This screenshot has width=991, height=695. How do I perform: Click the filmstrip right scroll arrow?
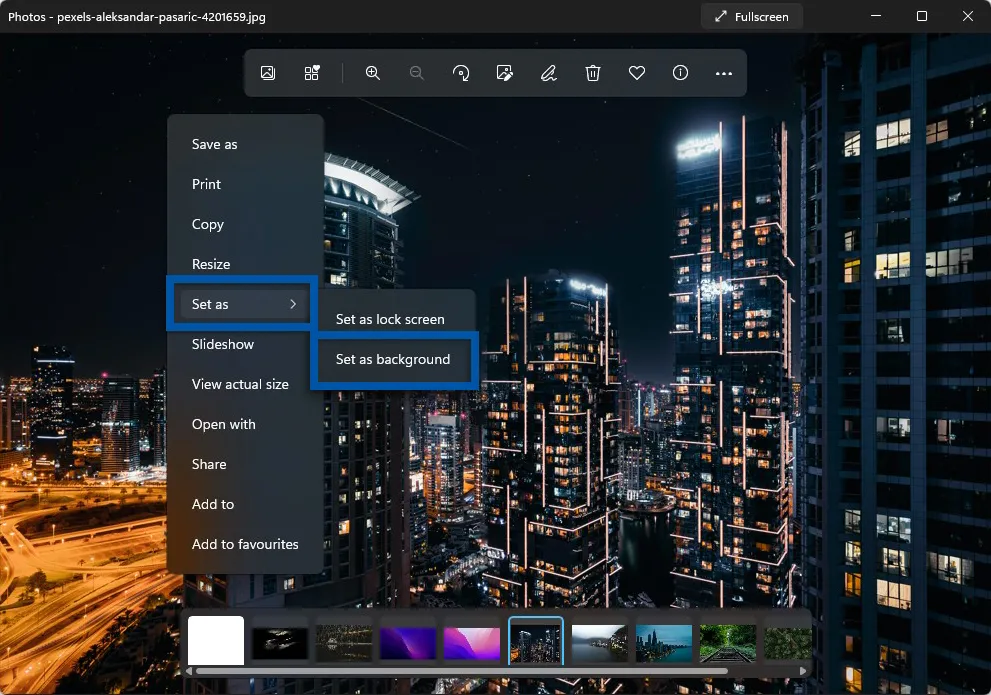[803, 671]
